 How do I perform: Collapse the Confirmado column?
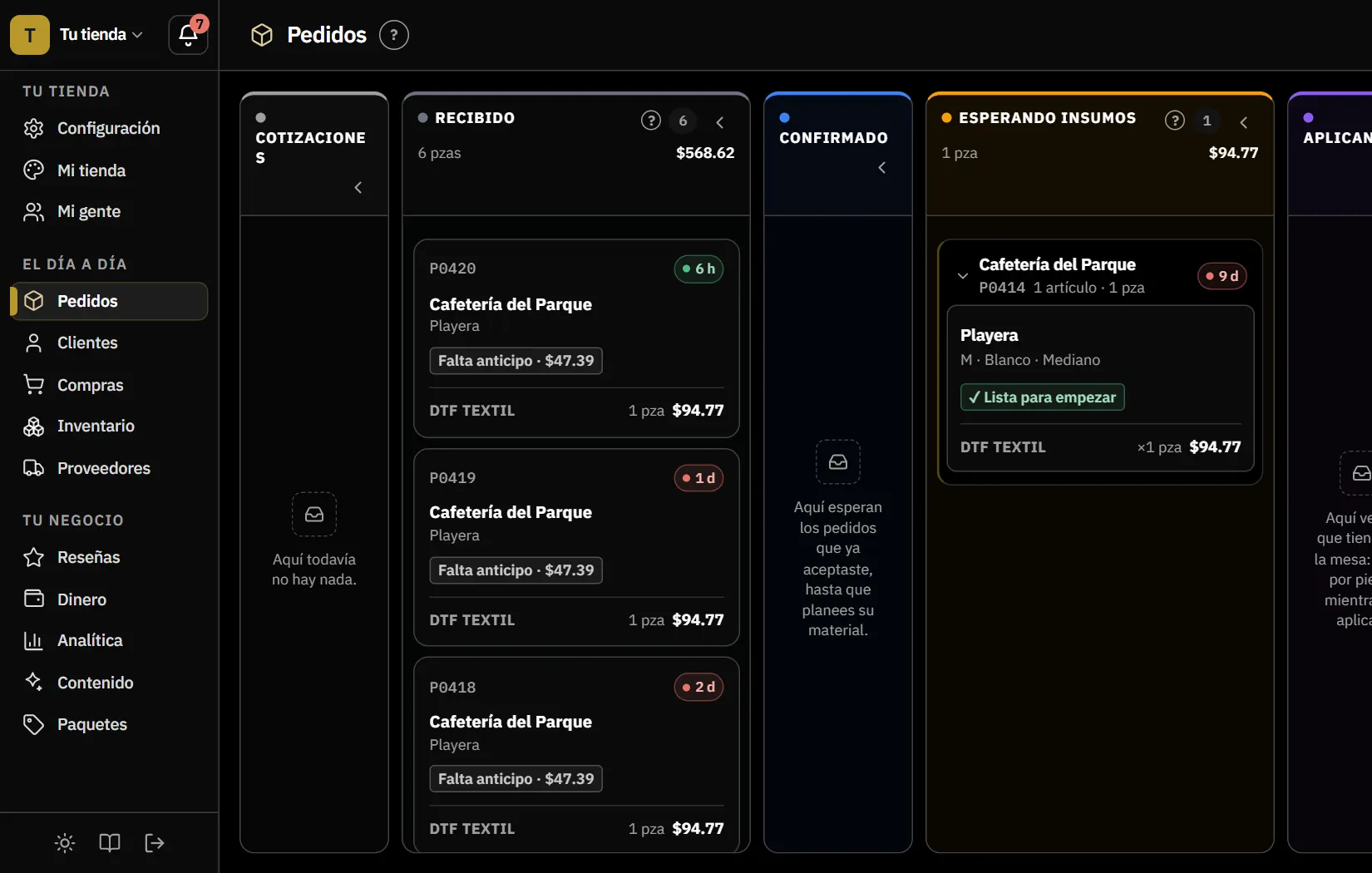point(882,168)
